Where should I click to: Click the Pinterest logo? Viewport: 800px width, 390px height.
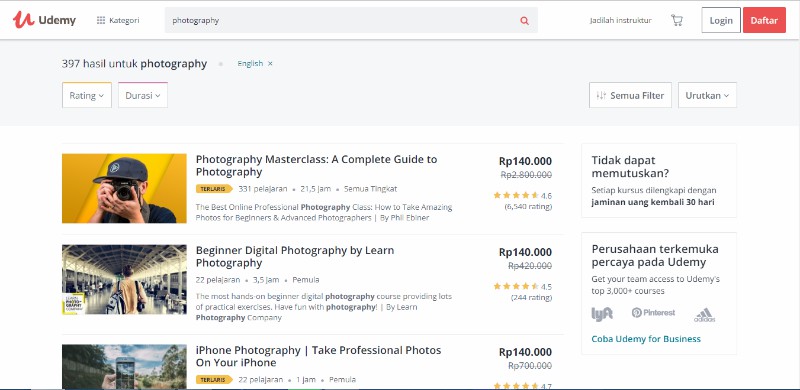coord(653,312)
